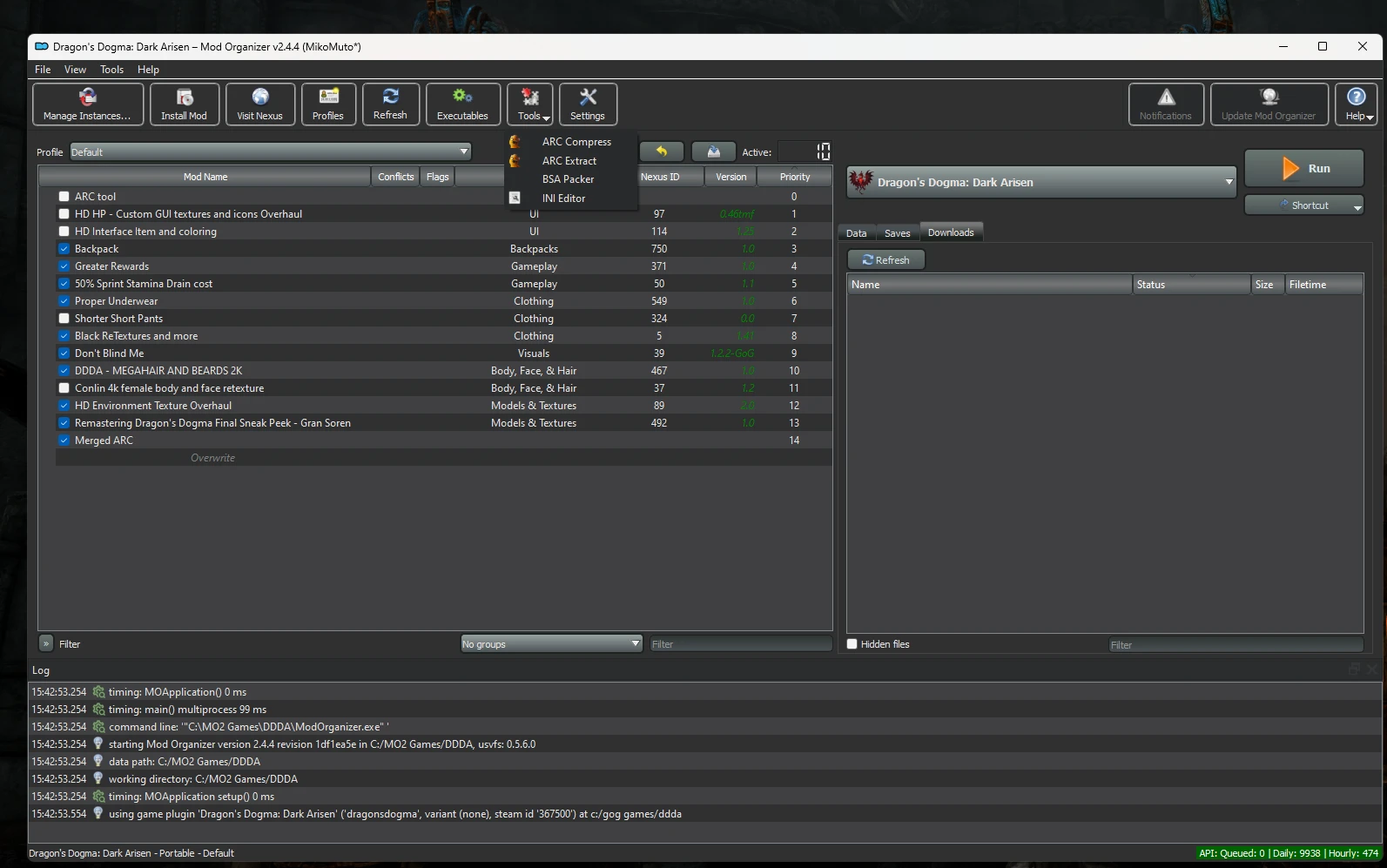Image resolution: width=1387 pixels, height=868 pixels.
Task: Toggle the Hidden files checkbox
Action: coord(852,644)
